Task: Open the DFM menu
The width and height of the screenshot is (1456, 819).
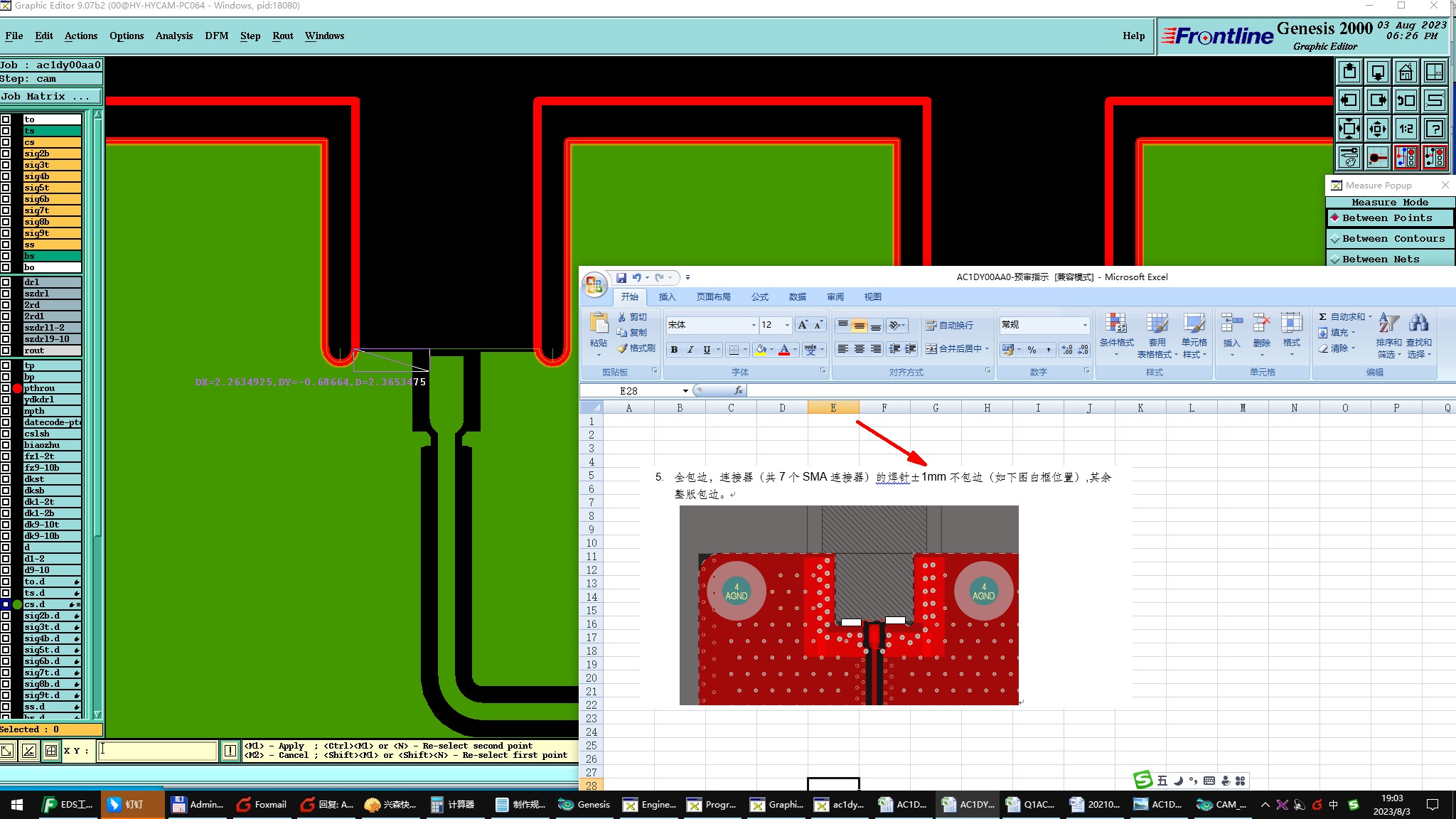Action: [216, 36]
